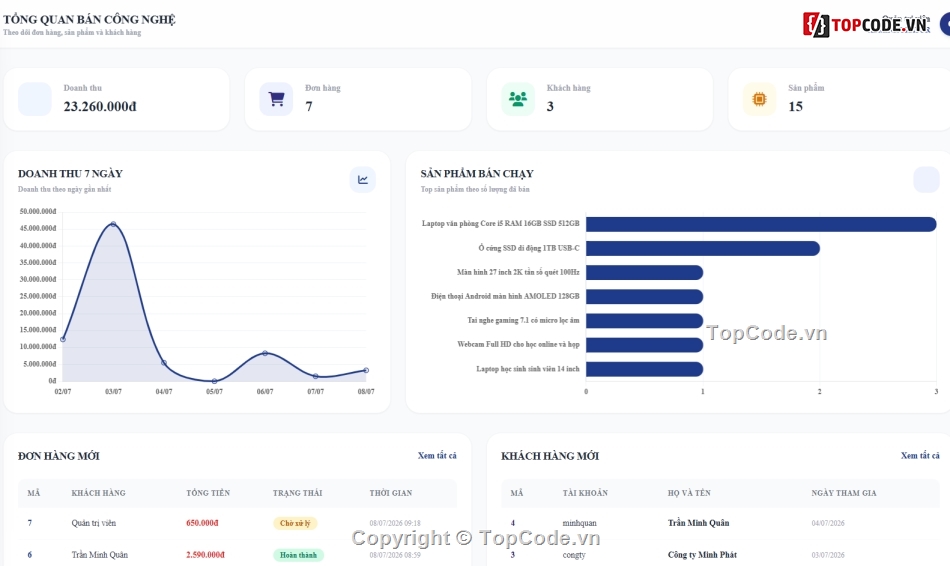The width and height of the screenshot is (950, 566).
Task: Click the line chart icon in Doanh thu 7 ngày panel
Action: click(362, 179)
